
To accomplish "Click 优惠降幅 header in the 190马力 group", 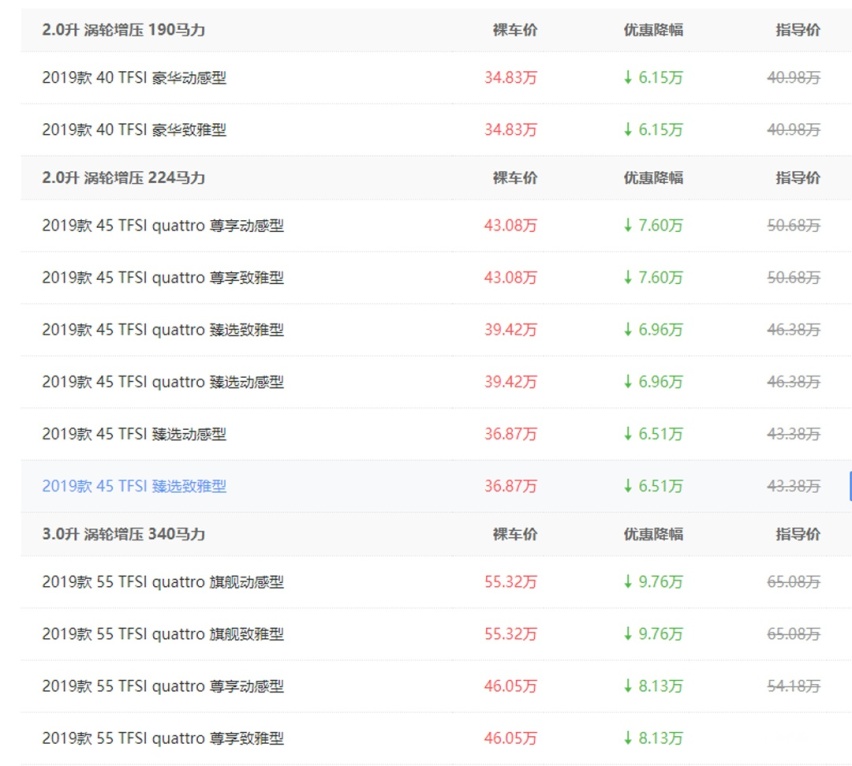I will click(653, 30).
